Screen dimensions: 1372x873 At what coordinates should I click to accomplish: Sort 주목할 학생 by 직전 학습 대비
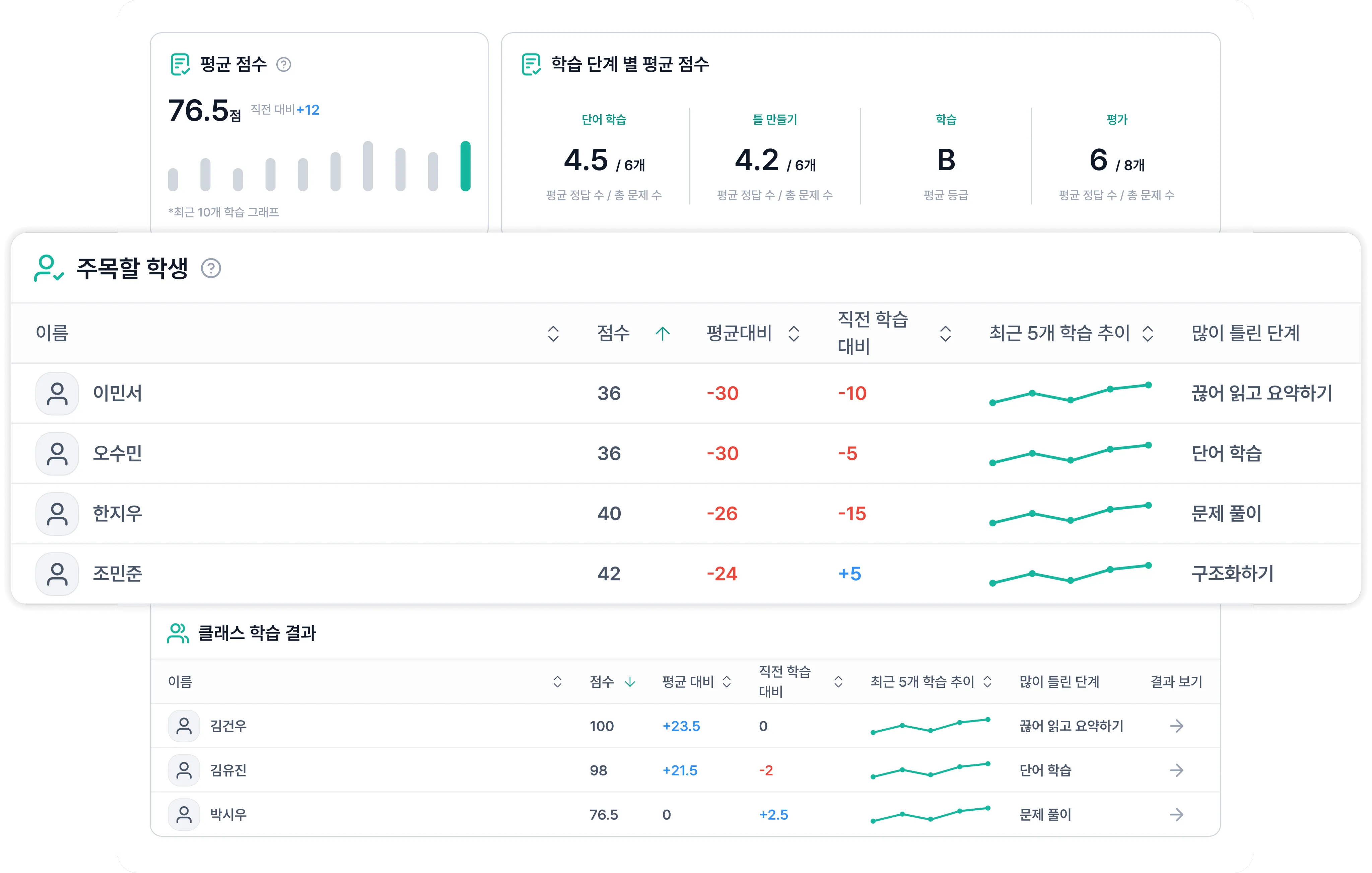[945, 333]
